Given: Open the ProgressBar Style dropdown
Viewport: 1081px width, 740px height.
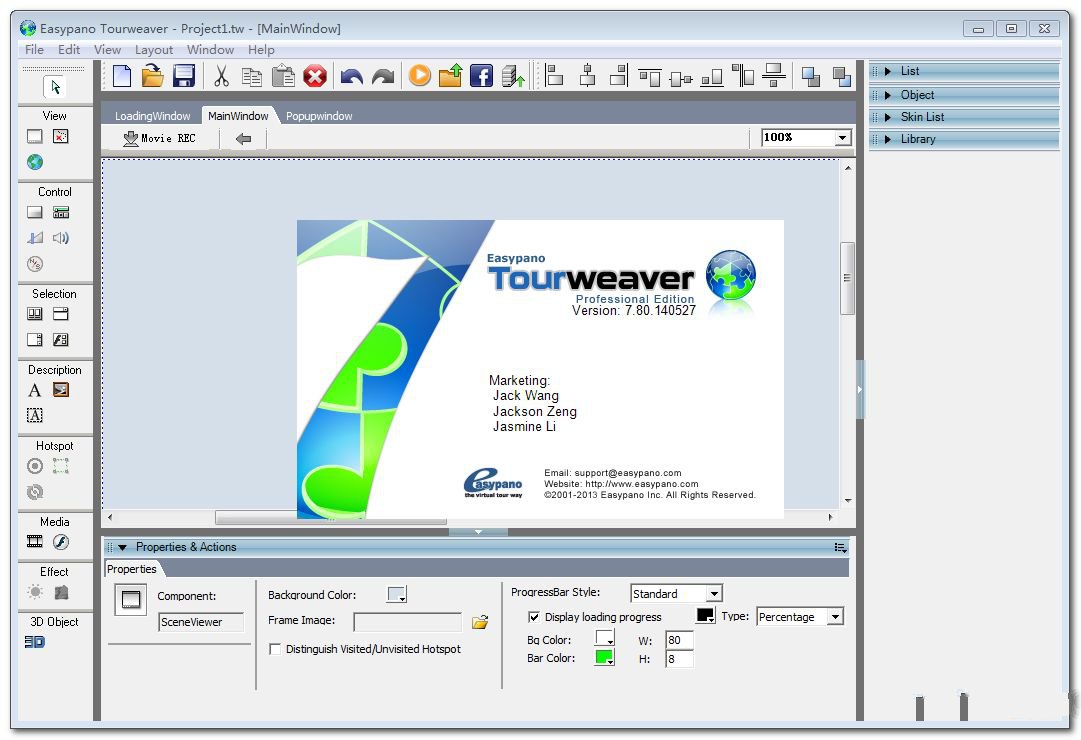Looking at the screenshot, I should 714,593.
